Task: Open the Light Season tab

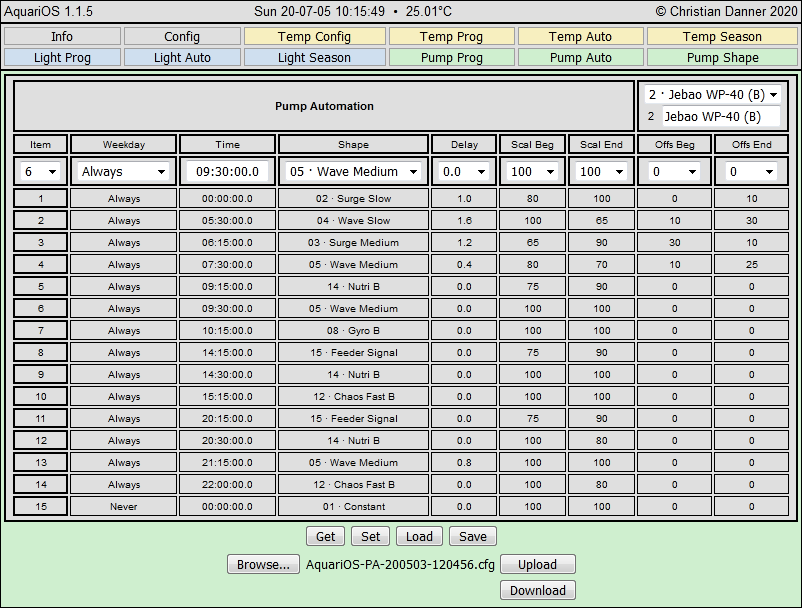Action: point(314,58)
